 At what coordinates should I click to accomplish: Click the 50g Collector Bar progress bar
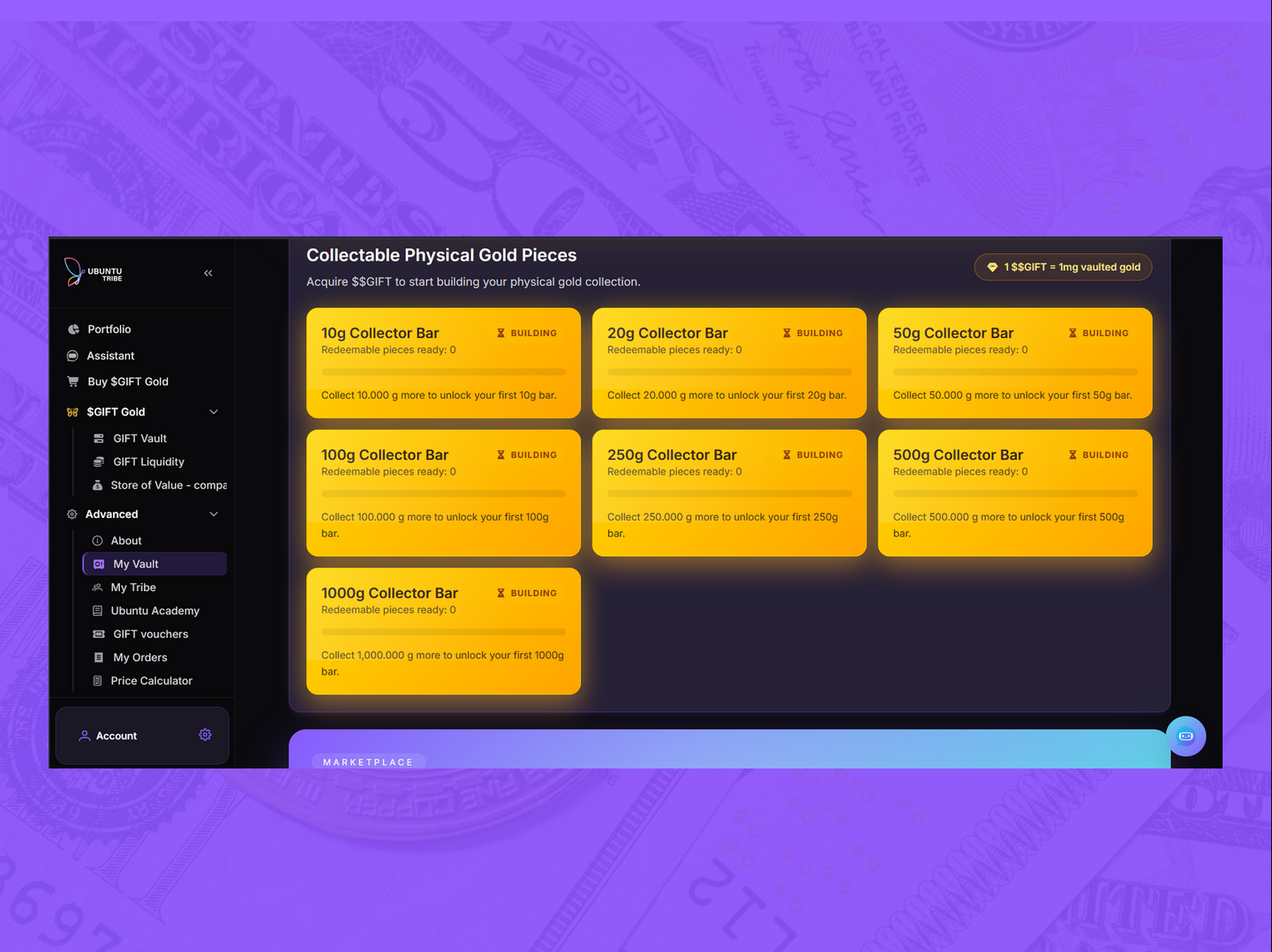1014,372
